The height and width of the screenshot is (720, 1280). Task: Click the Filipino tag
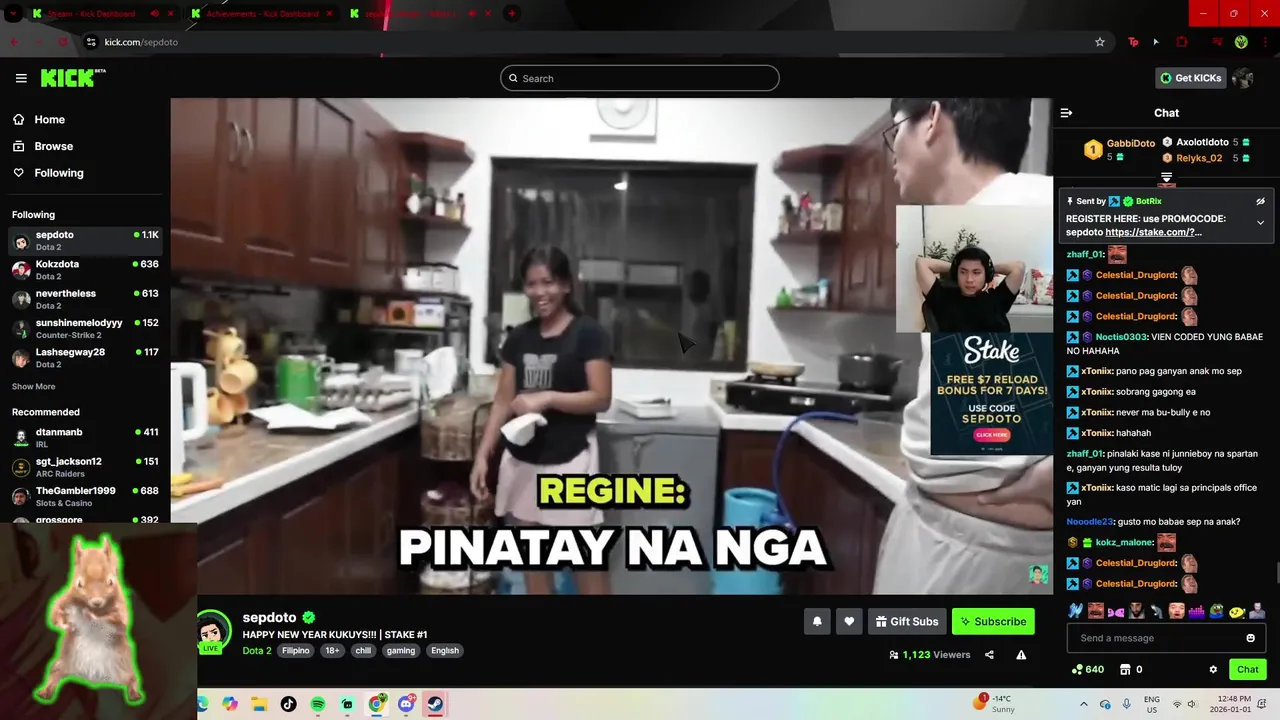tap(296, 650)
